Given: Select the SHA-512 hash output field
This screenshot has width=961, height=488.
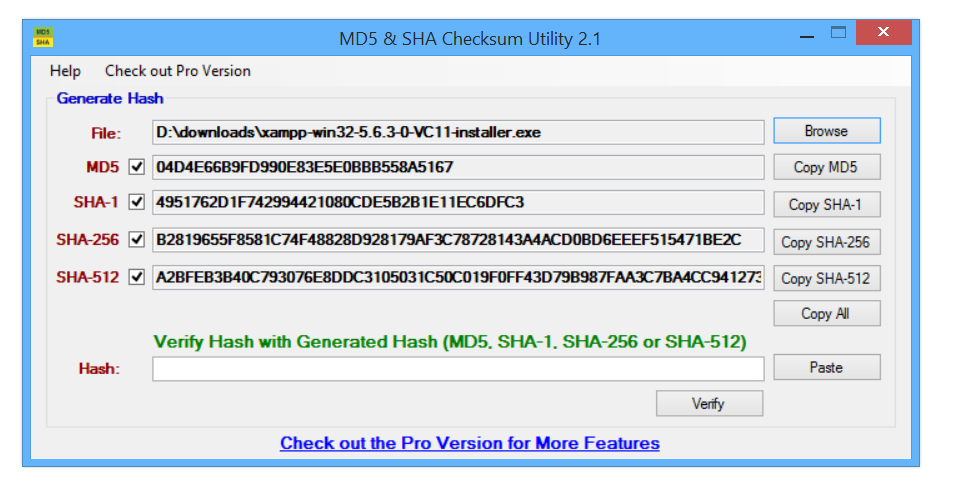Looking at the screenshot, I should pyautogui.click(x=458, y=277).
